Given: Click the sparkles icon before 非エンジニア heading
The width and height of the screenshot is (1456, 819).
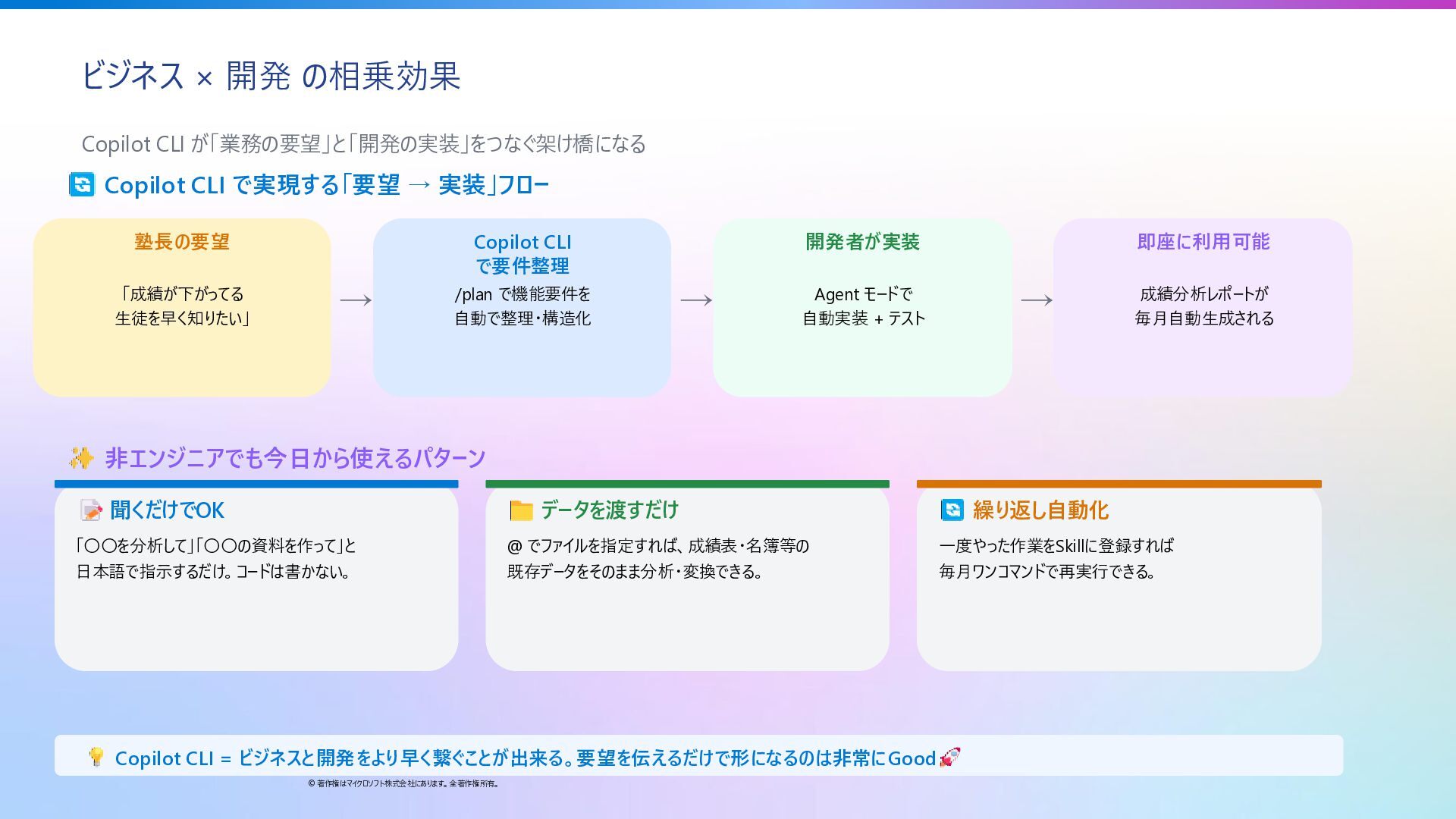Looking at the screenshot, I should pyautogui.click(x=81, y=457).
